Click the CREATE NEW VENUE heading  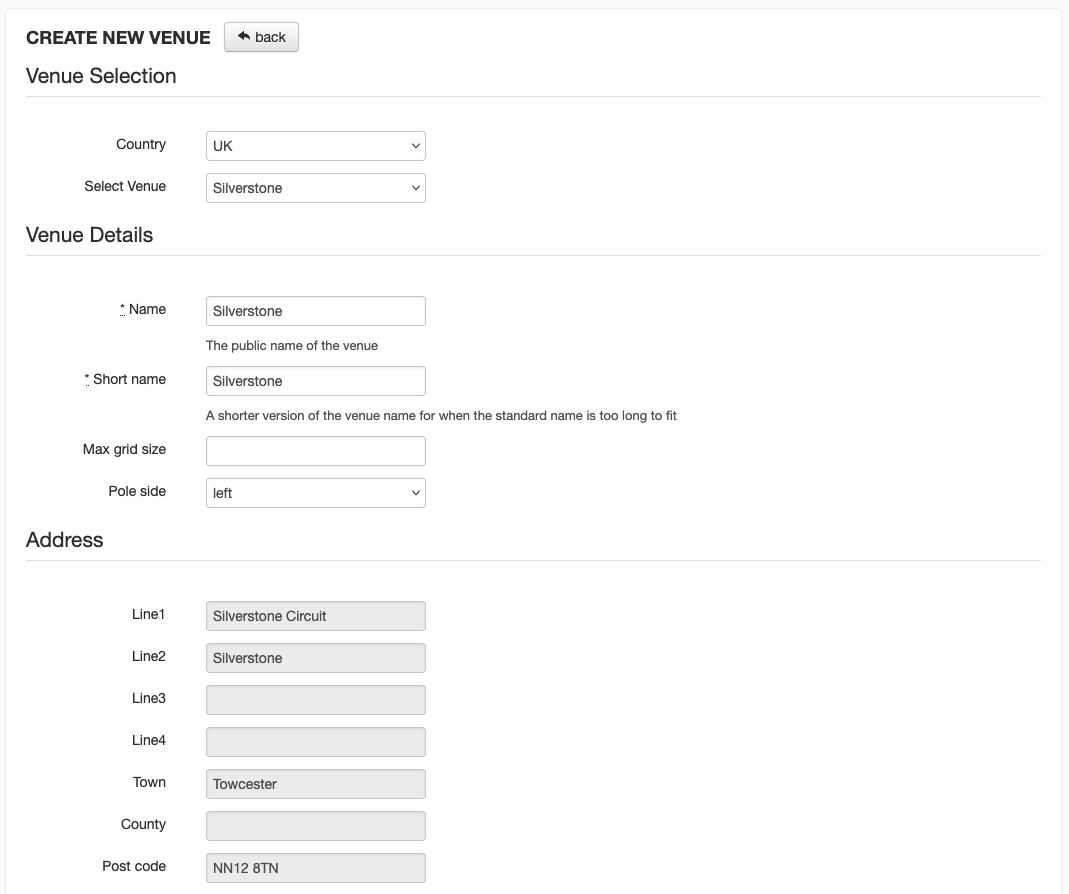click(x=118, y=38)
